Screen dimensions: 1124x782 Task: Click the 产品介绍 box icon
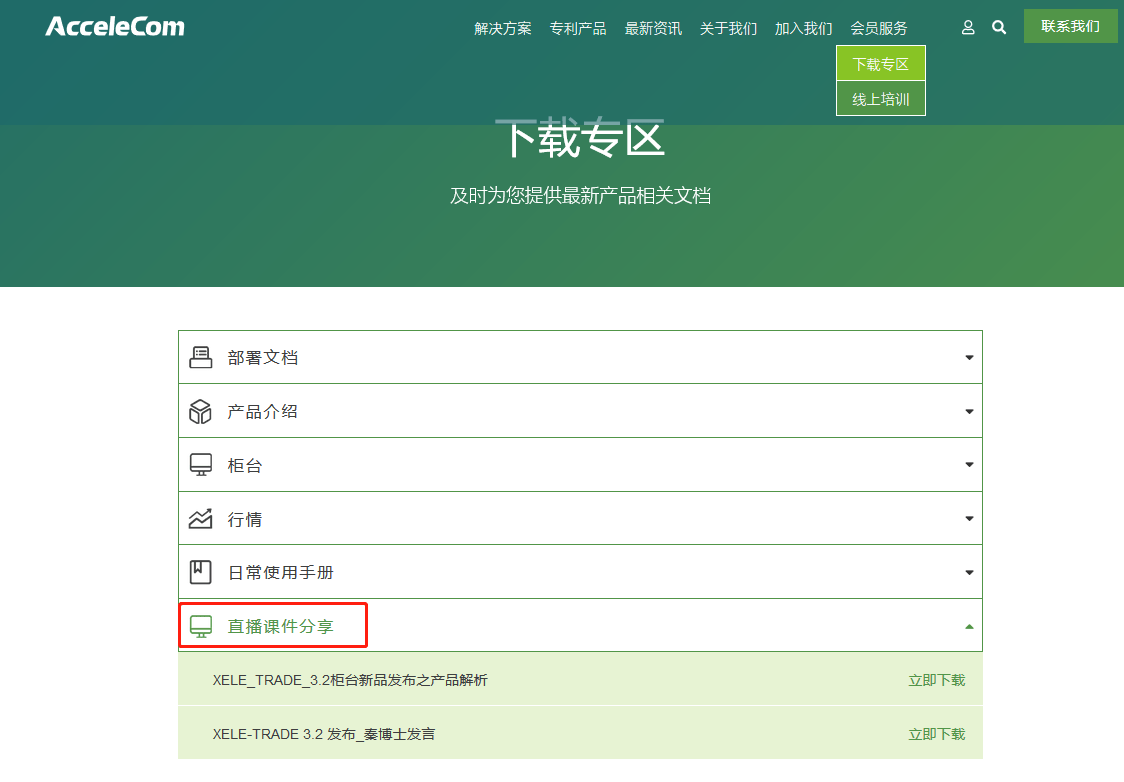pos(201,411)
